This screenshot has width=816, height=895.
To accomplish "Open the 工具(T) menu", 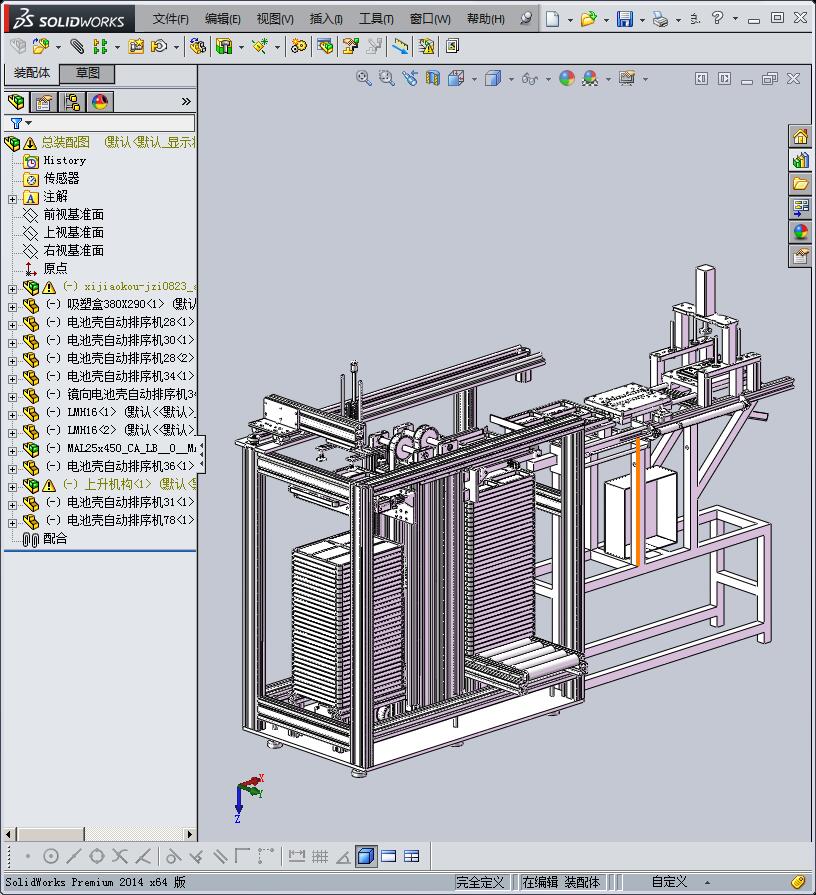I will [x=376, y=19].
